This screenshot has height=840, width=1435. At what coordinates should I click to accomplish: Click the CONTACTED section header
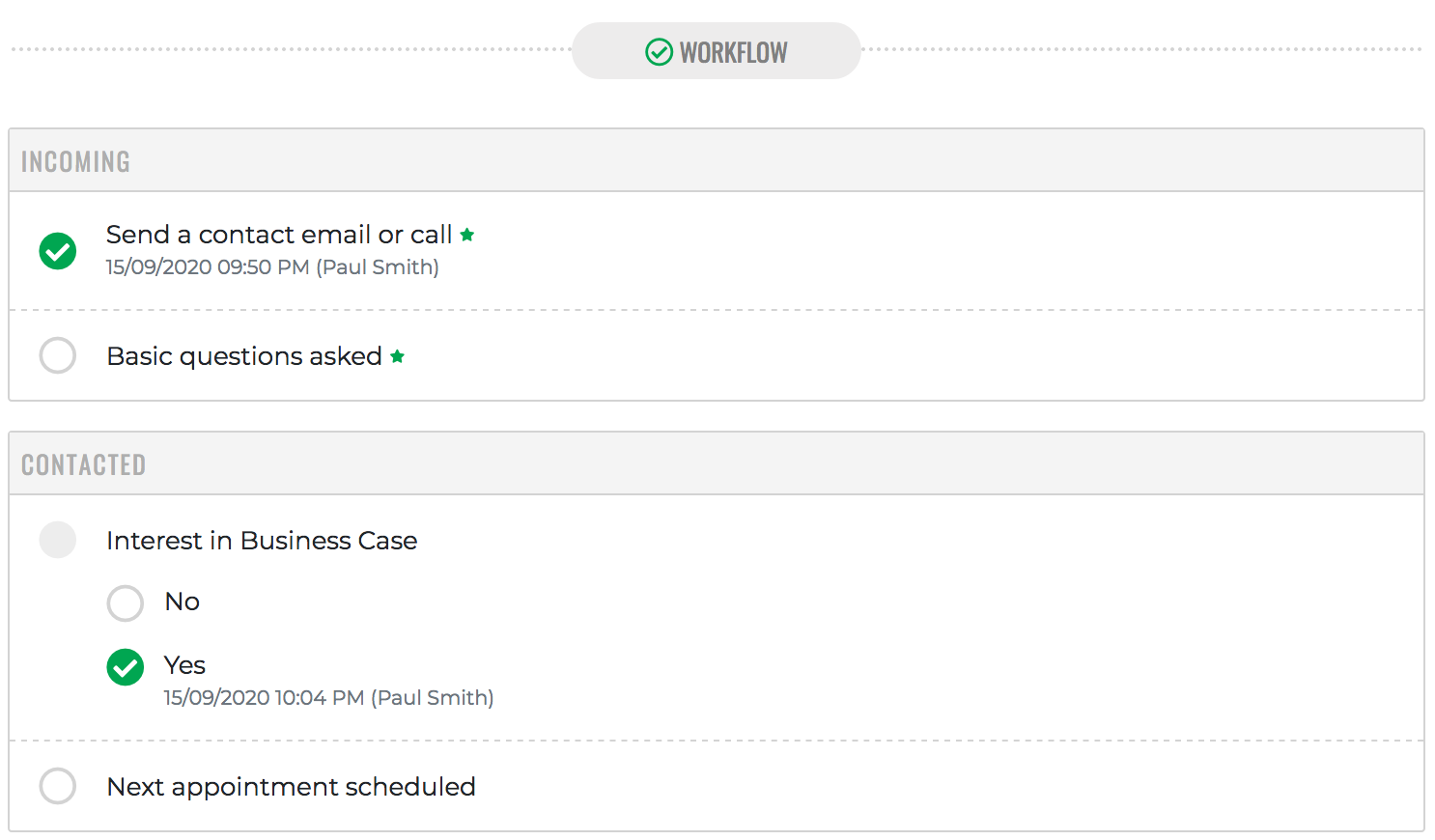coord(717,463)
